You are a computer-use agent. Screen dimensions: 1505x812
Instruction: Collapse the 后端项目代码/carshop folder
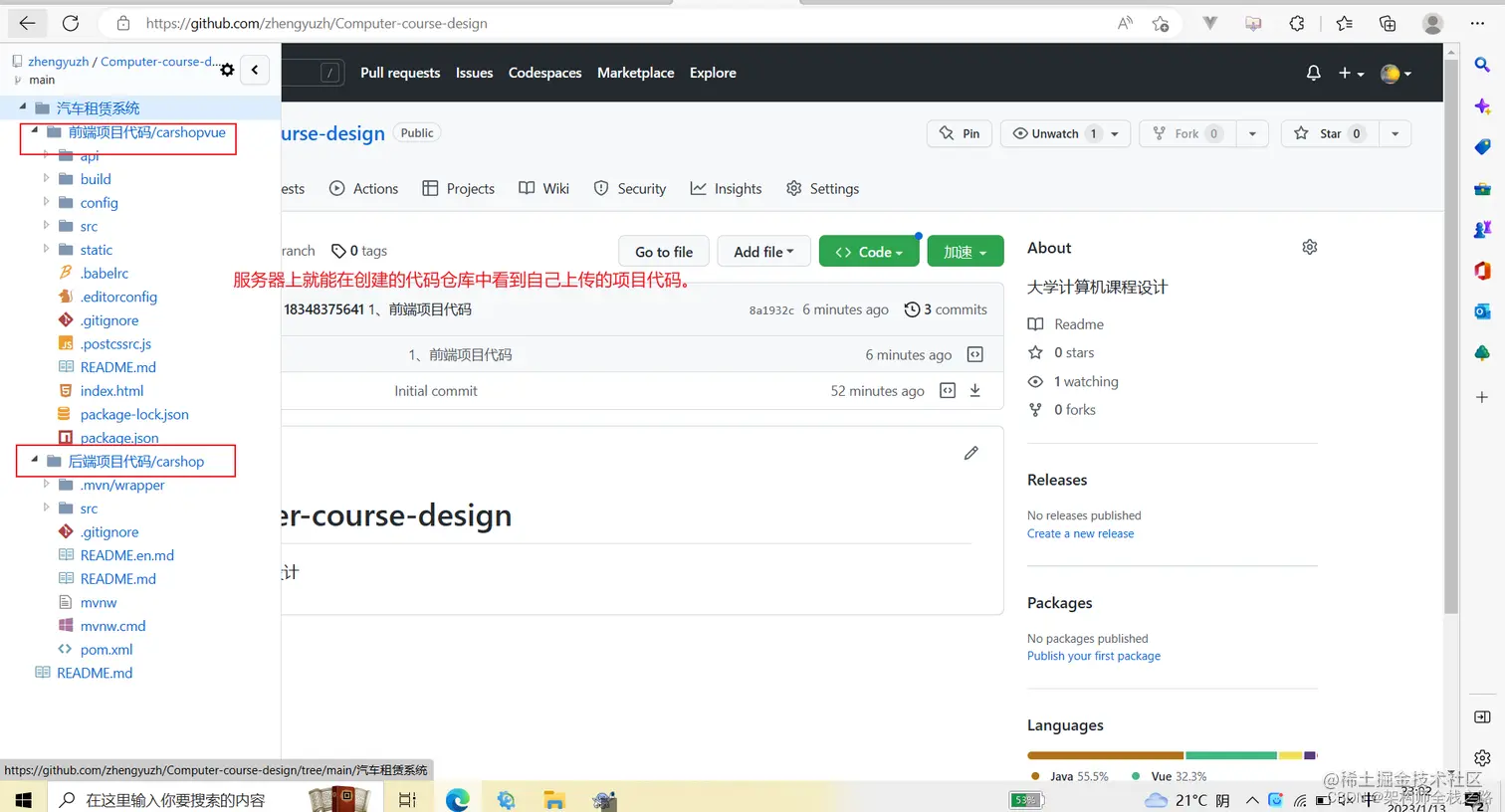click(35, 460)
